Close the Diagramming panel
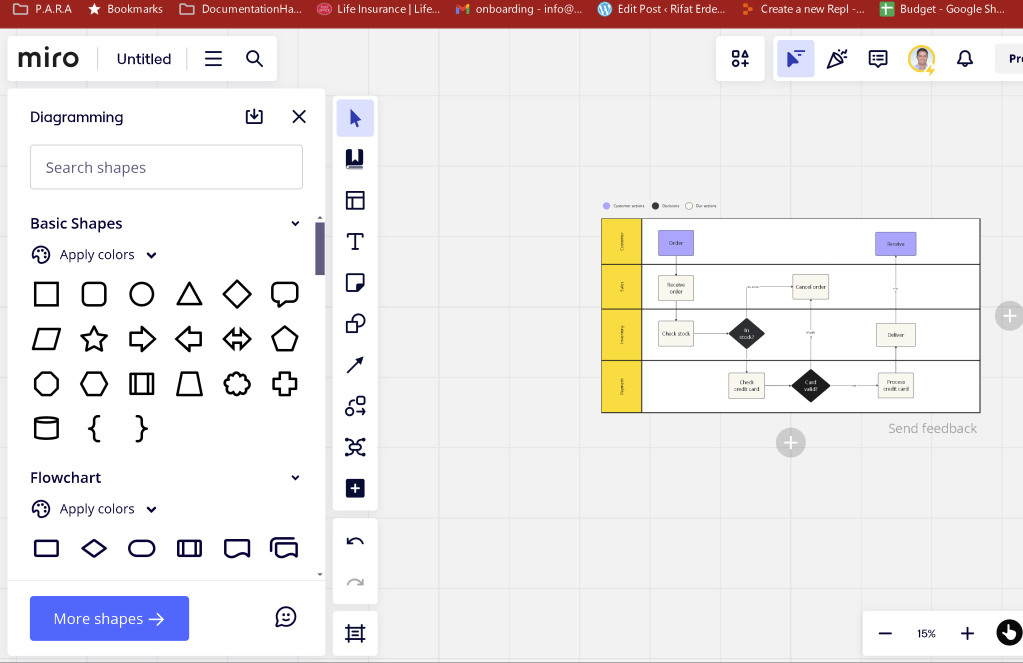The width and height of the screenshot is (1023, 663). pyautogui.click(x=299, y=117)
